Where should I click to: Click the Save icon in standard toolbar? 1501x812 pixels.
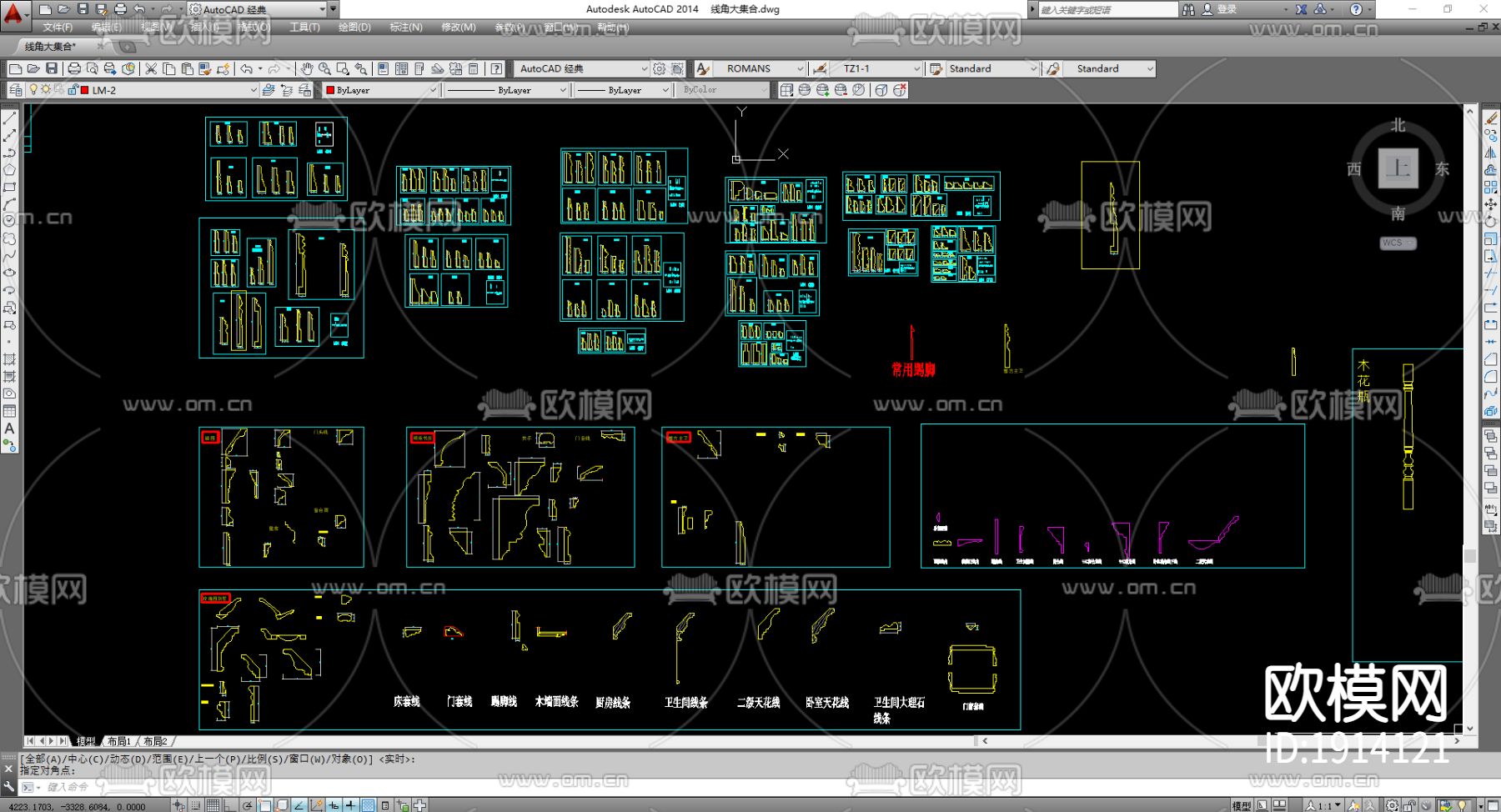[x=52, y=69]
